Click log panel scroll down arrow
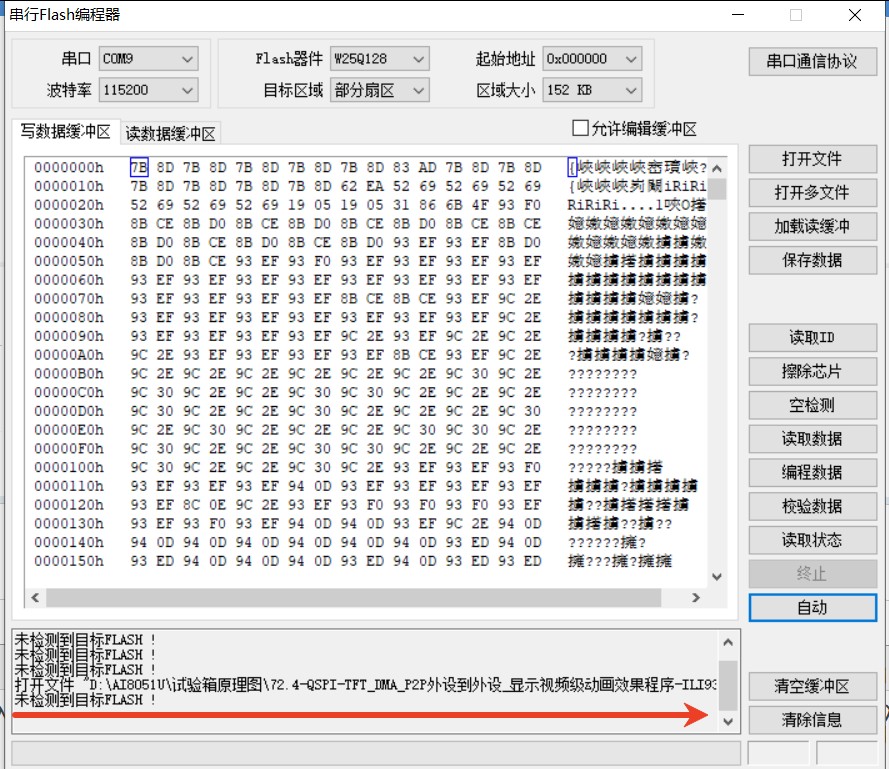The width and height of the screenshot is (889, 769). coord(729,722)
